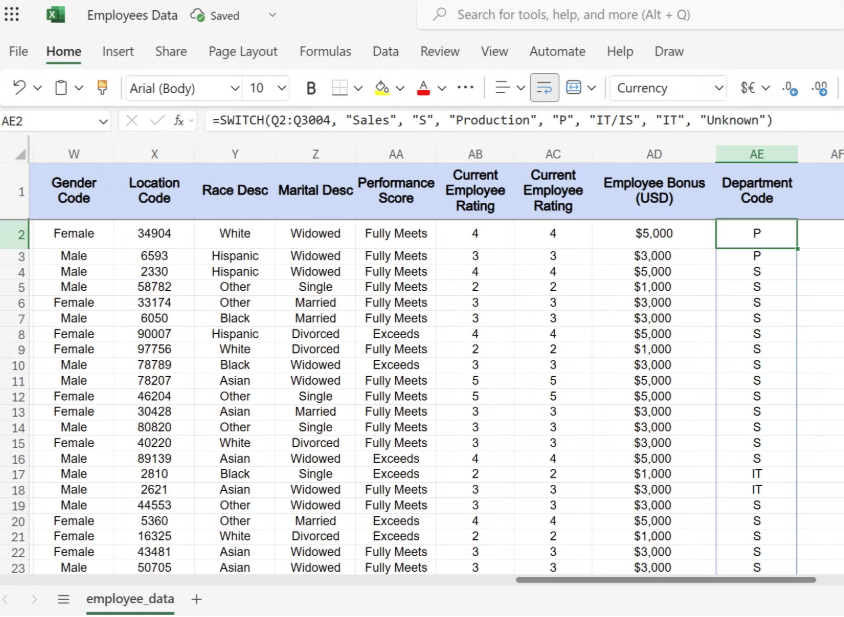Open the font name dropdown
This screenshot has width=844, height=617.
click(x=235, y=88)
